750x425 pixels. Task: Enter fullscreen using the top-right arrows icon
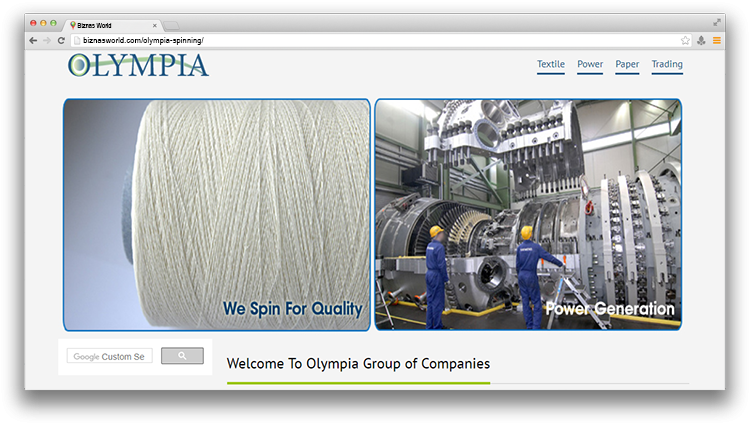click(717, 22)
